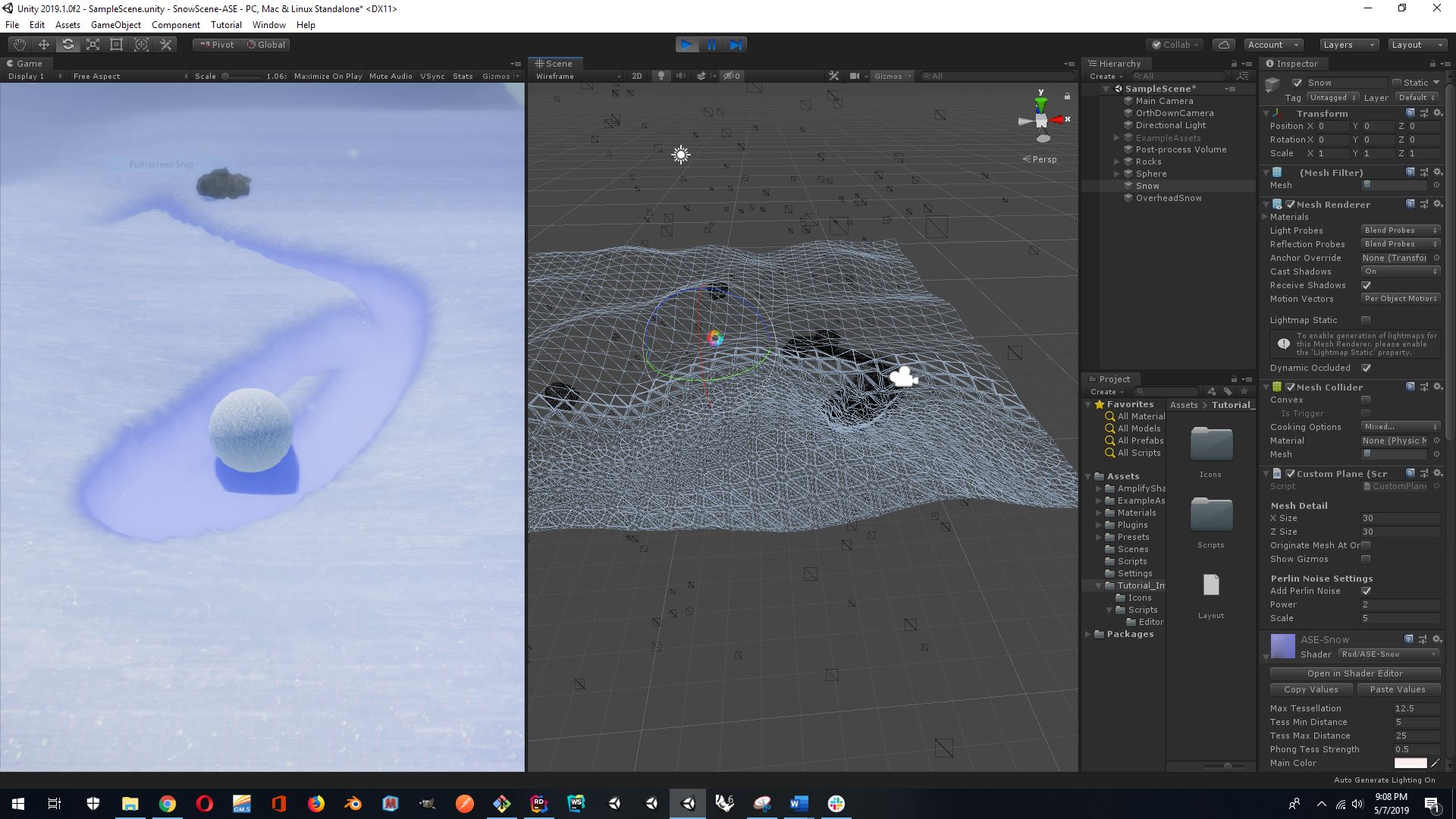Open the Layers dropdown
The image size is (1456, 819).
pyautogui.click(x=1348, y=45)
